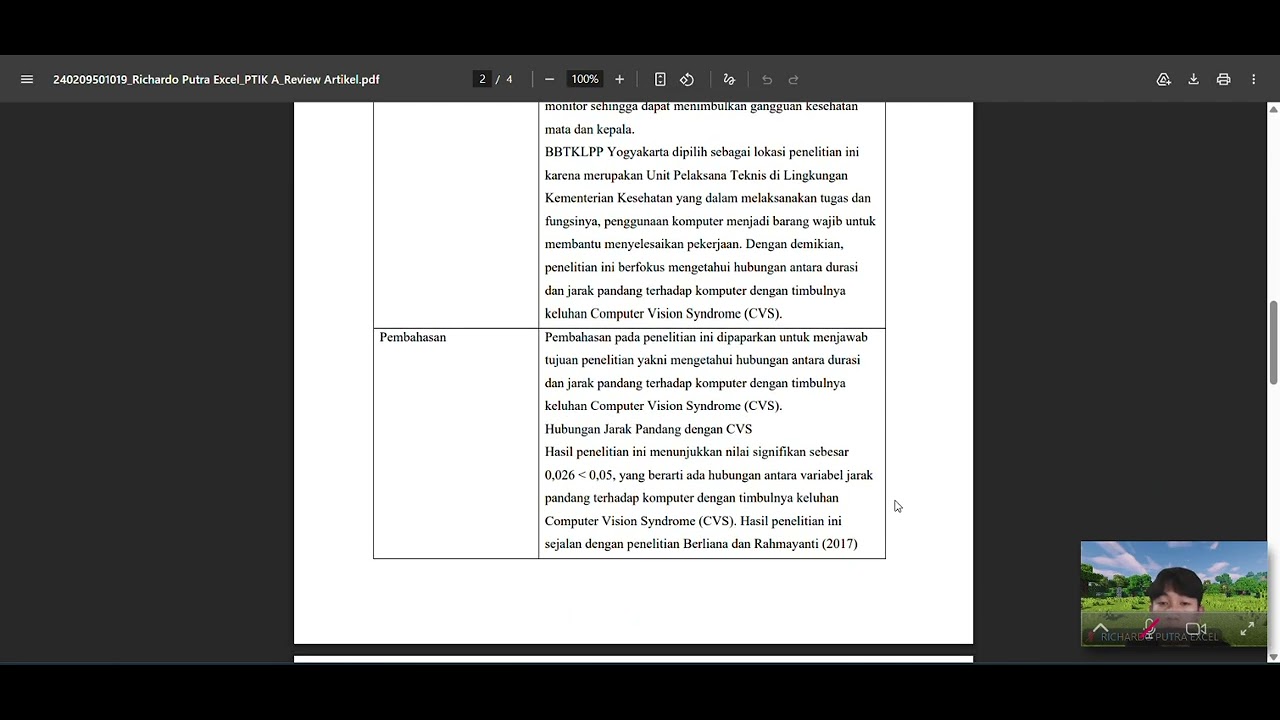1280x720 pixels.
Task: Click the 100% zoom level field
Action: click(x=585, y=79)
